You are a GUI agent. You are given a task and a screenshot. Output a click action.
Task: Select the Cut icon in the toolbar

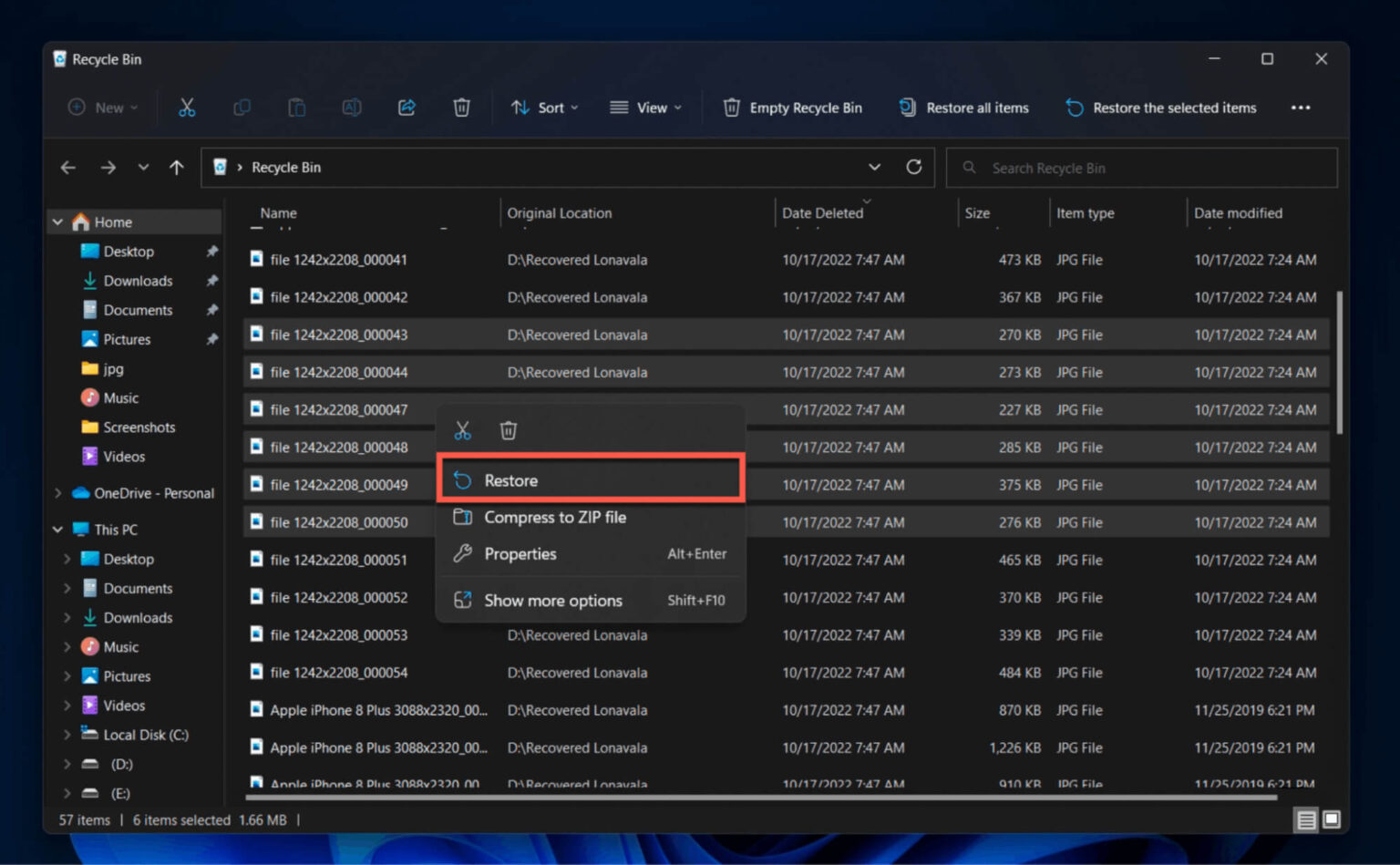(x=187, y=107)
